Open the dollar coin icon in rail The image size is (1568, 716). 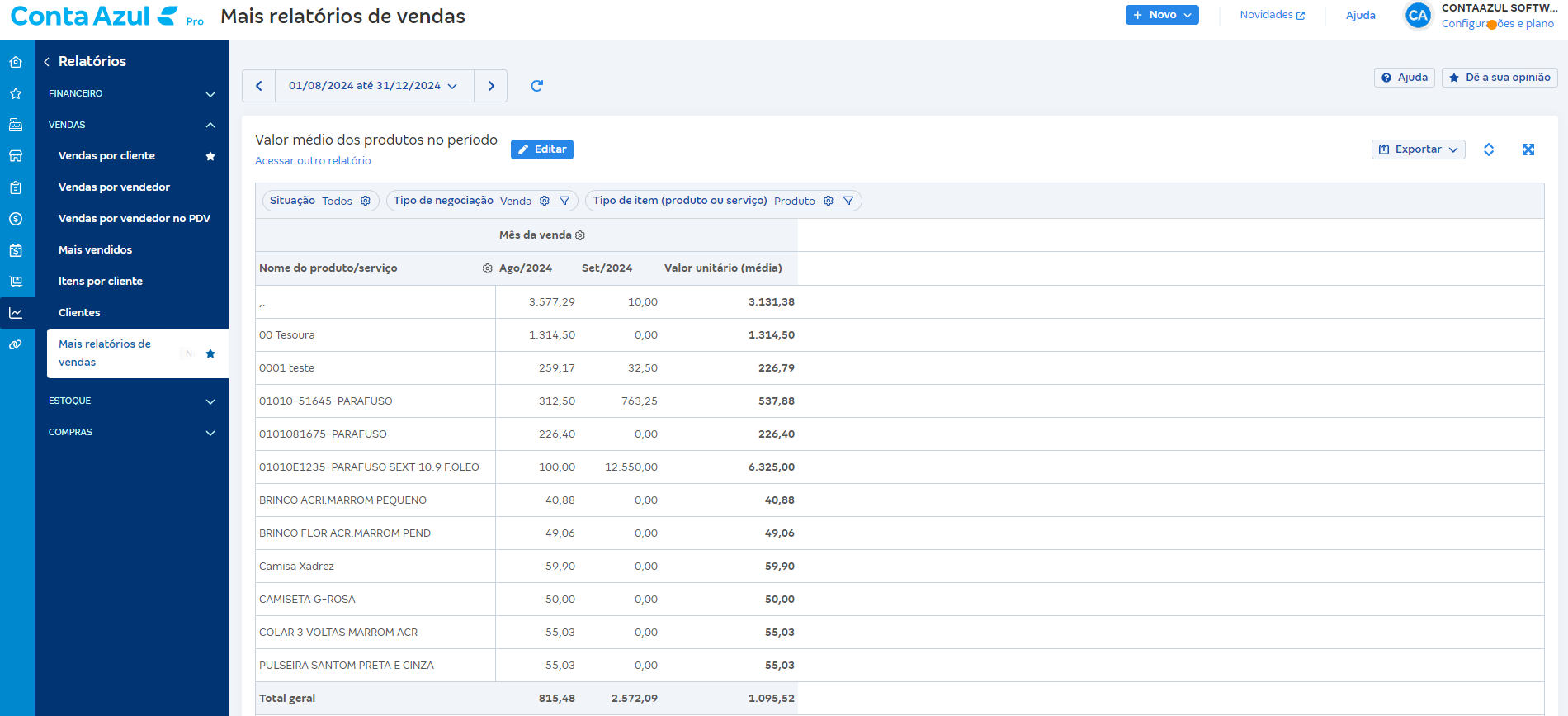coord(16,219)
